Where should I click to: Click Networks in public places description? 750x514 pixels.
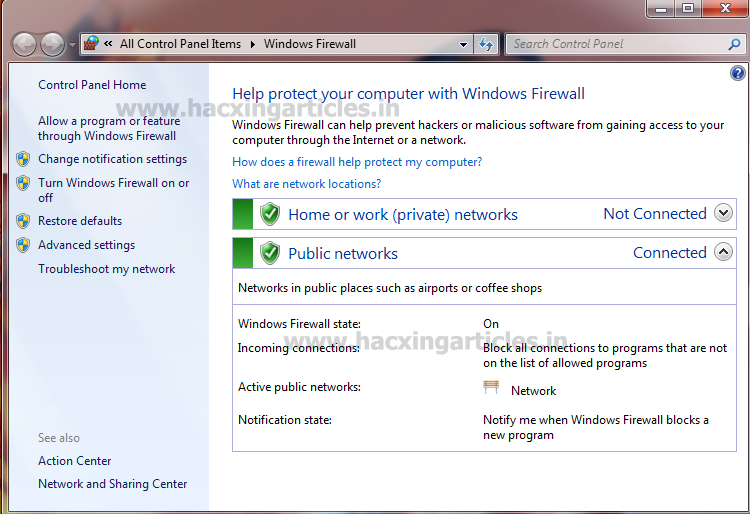390,288
